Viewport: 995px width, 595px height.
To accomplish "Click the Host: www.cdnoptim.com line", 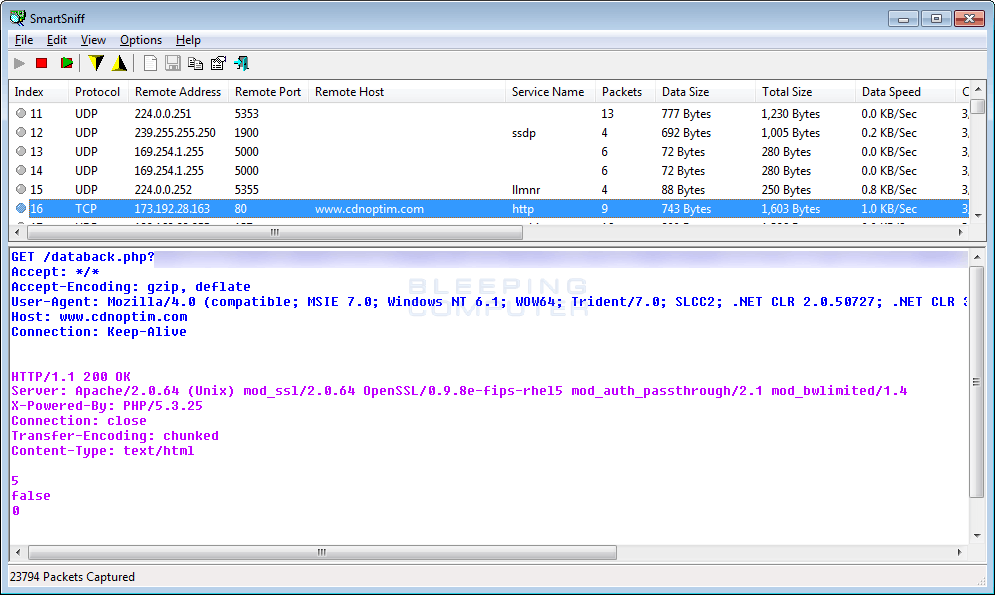I will pyautogui.click(x=99, y=317).
